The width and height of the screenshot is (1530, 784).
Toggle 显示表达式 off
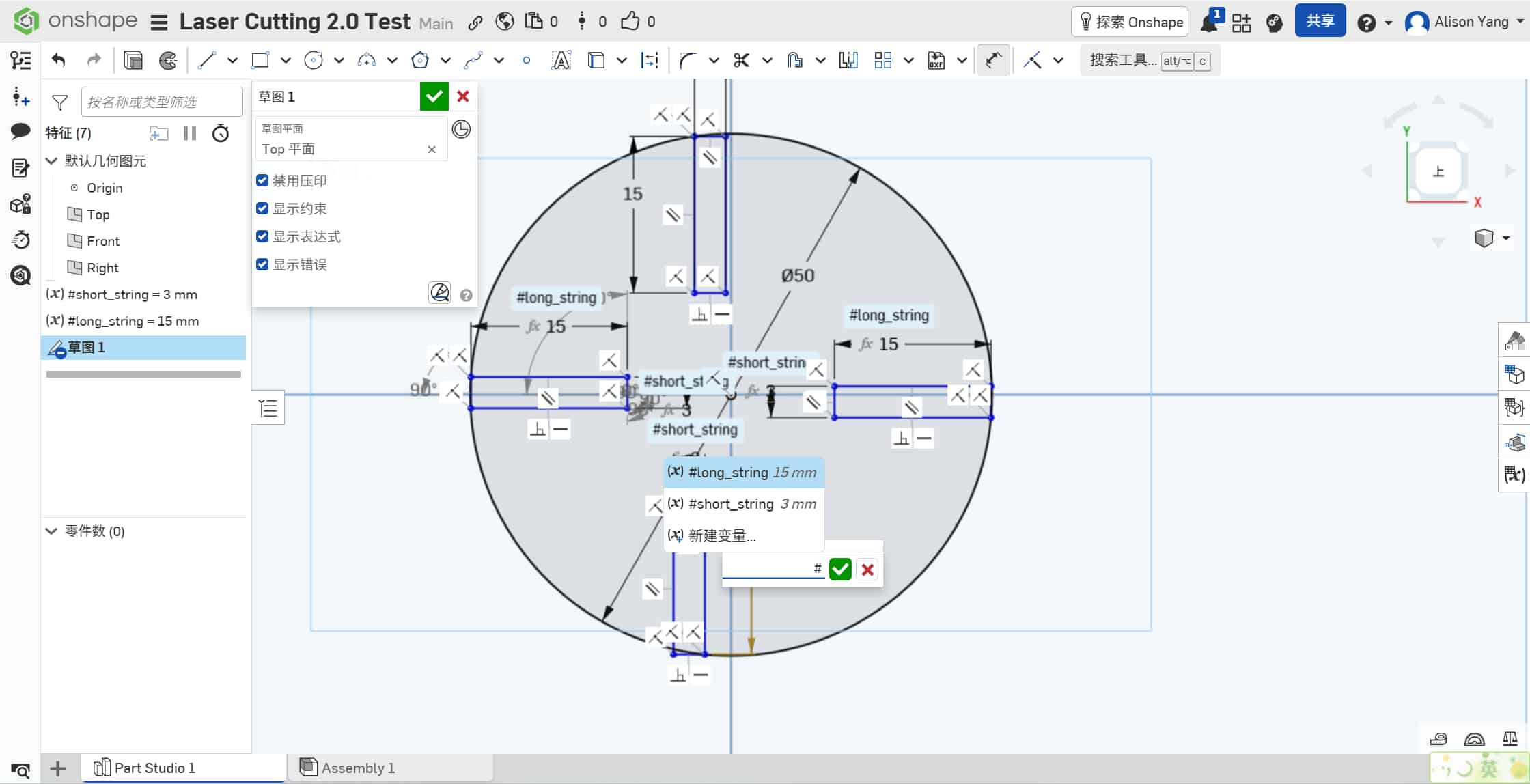tap(262, 236)
